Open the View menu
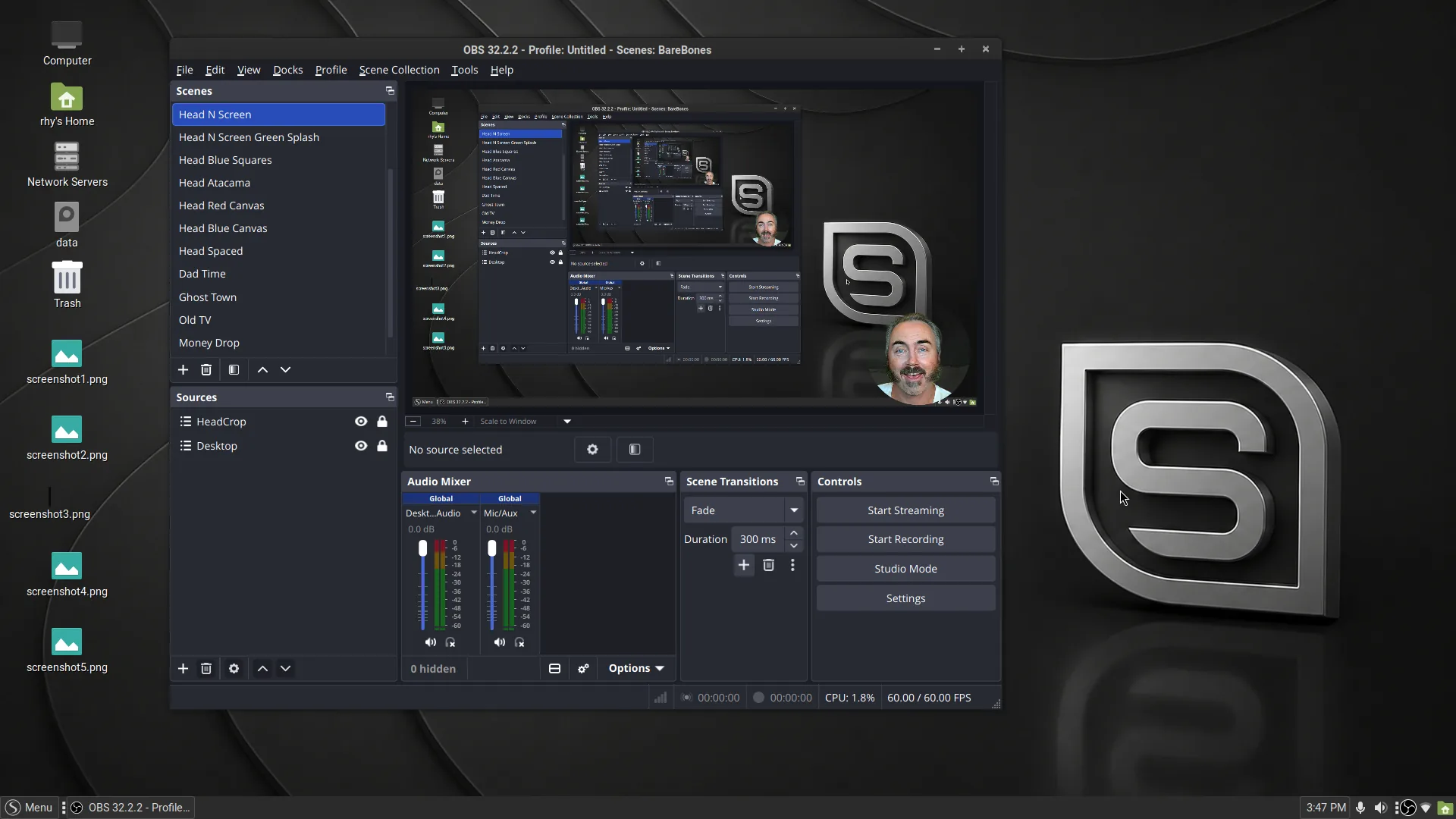 click(x=249, y=70)
